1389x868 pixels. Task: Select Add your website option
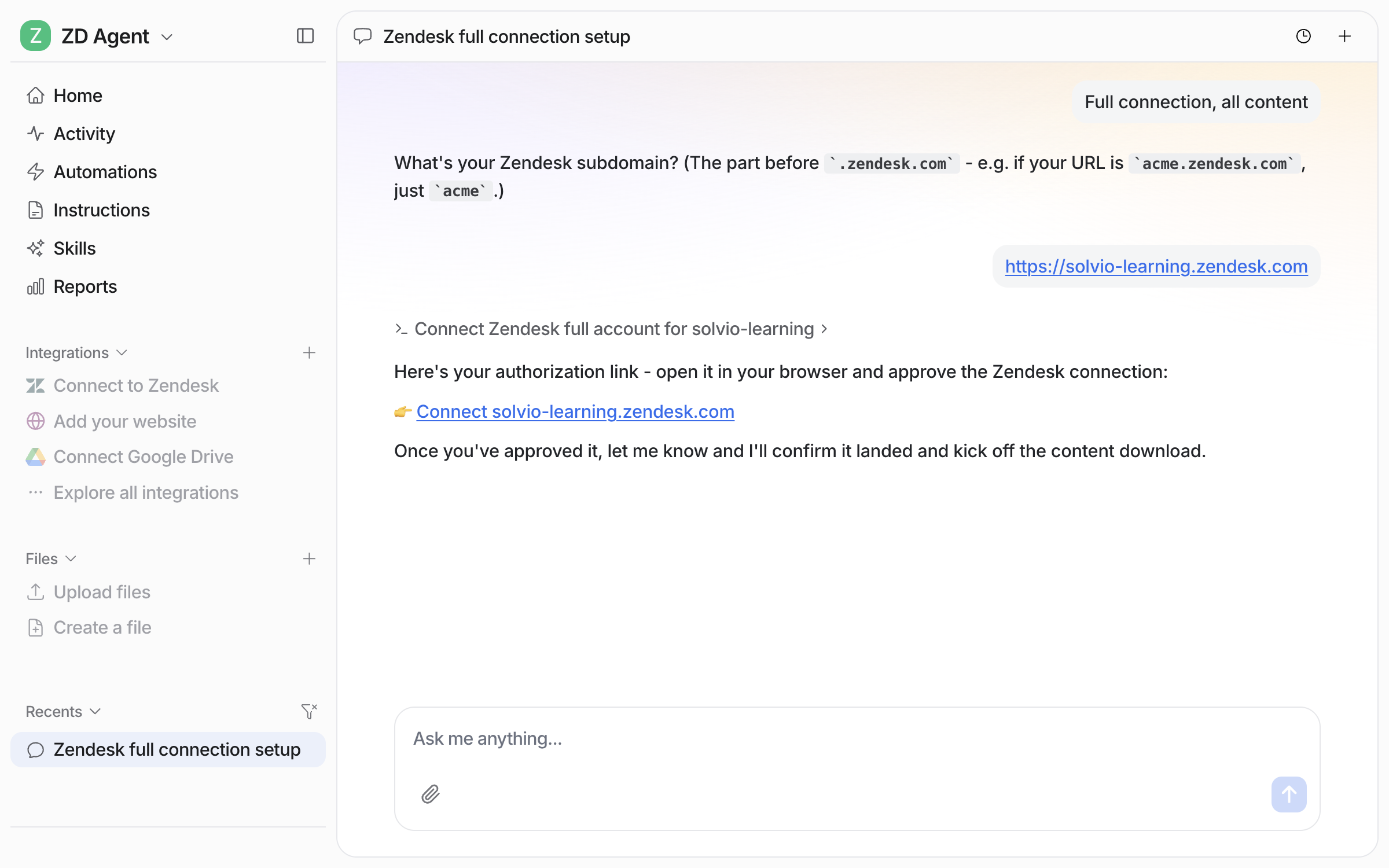point(111,421)
